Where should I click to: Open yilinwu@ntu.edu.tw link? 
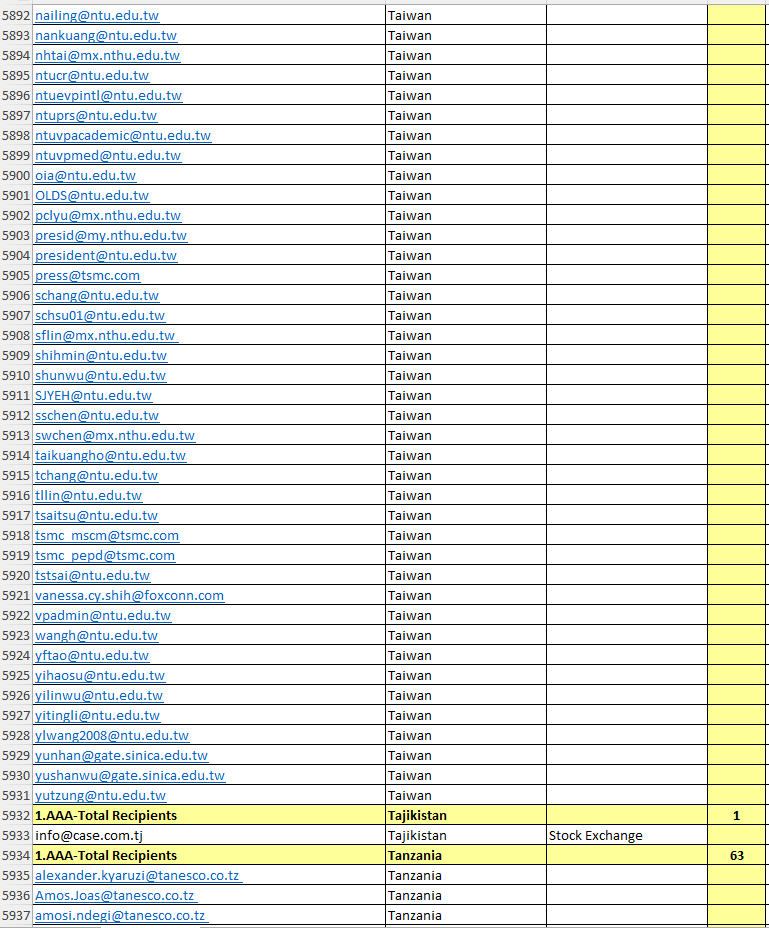[99, 696]
